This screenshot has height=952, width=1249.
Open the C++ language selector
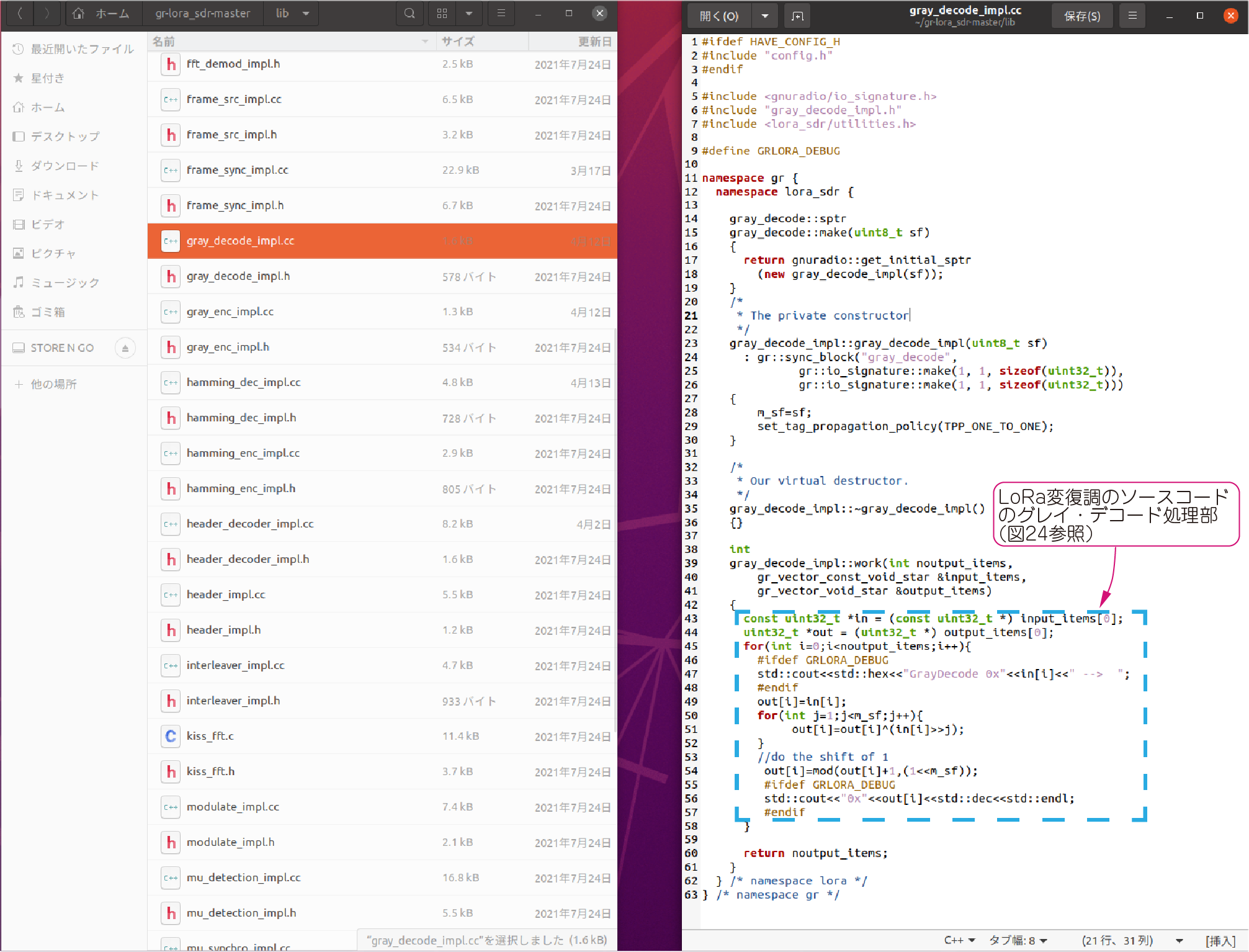point(959,940)
